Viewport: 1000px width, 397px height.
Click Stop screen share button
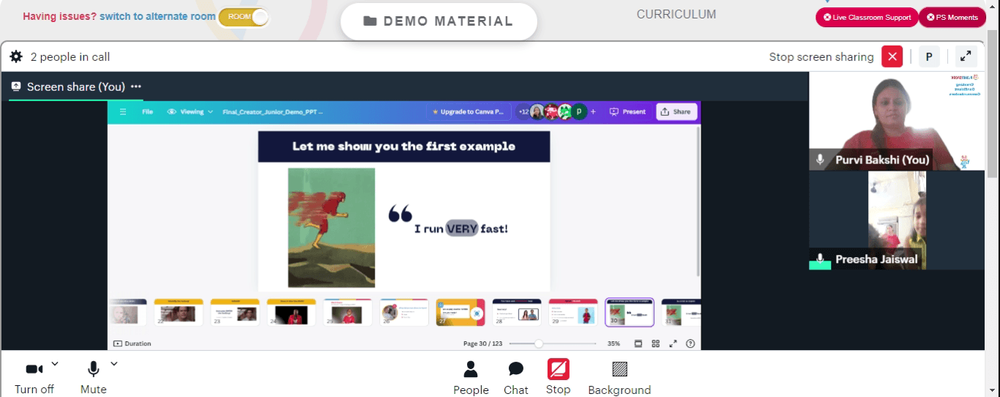[558, 378]
